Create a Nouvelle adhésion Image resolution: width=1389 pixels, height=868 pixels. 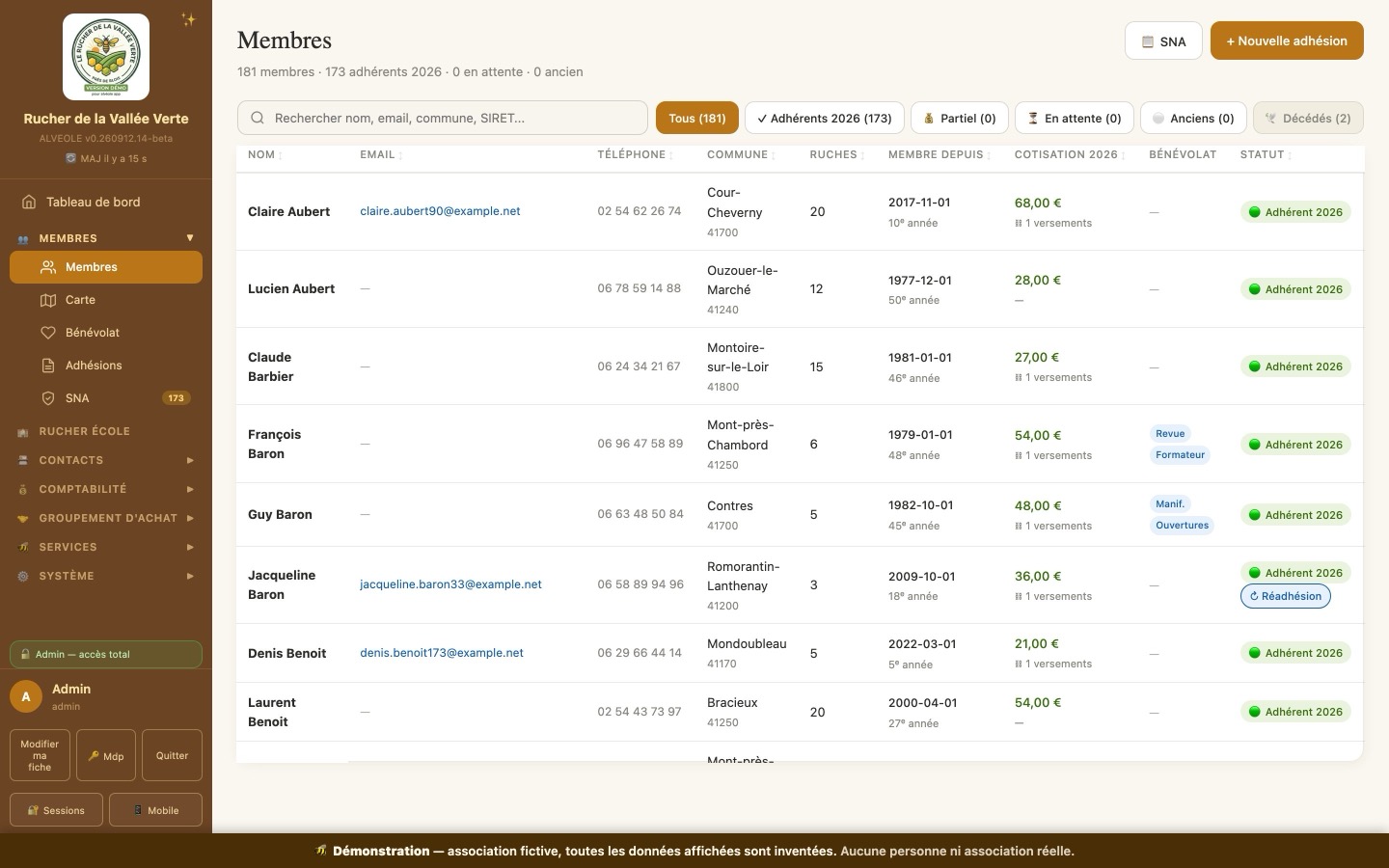coord(1287,41)
